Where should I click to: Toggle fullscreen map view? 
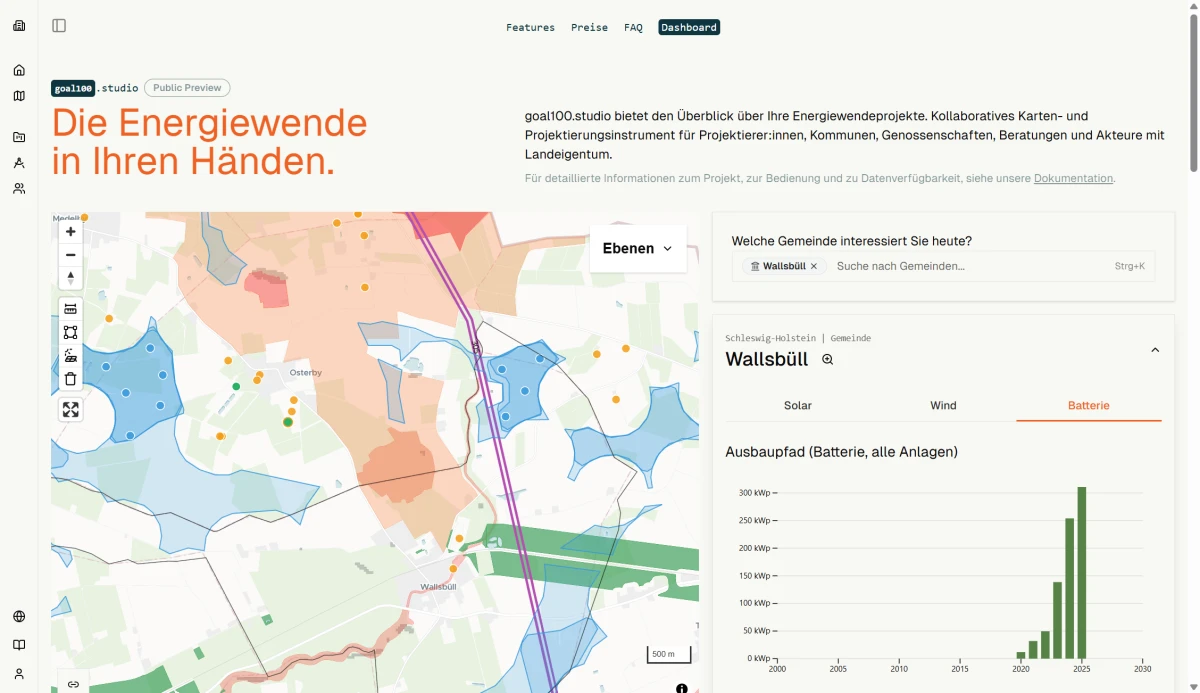pos(70,409)
